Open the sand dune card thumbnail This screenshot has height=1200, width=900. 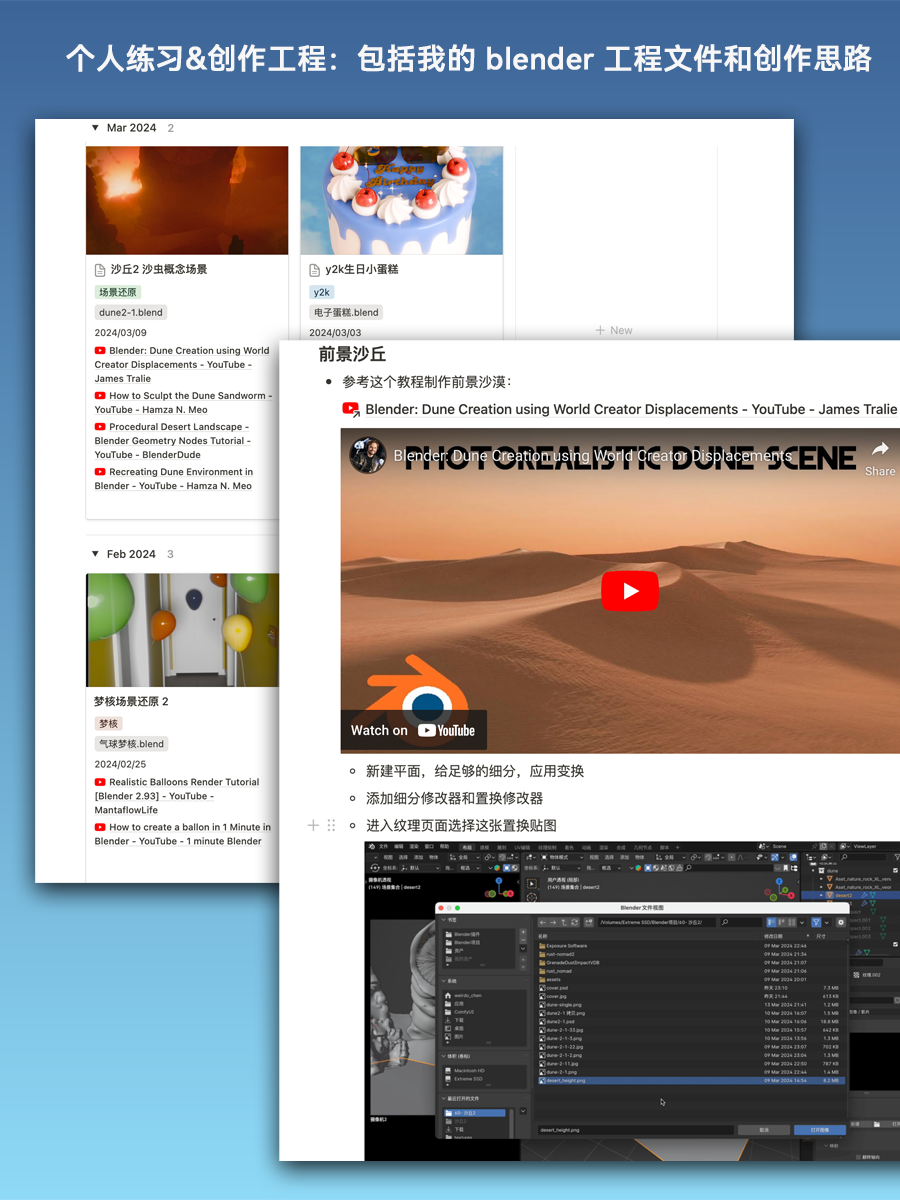coord(187,201)
